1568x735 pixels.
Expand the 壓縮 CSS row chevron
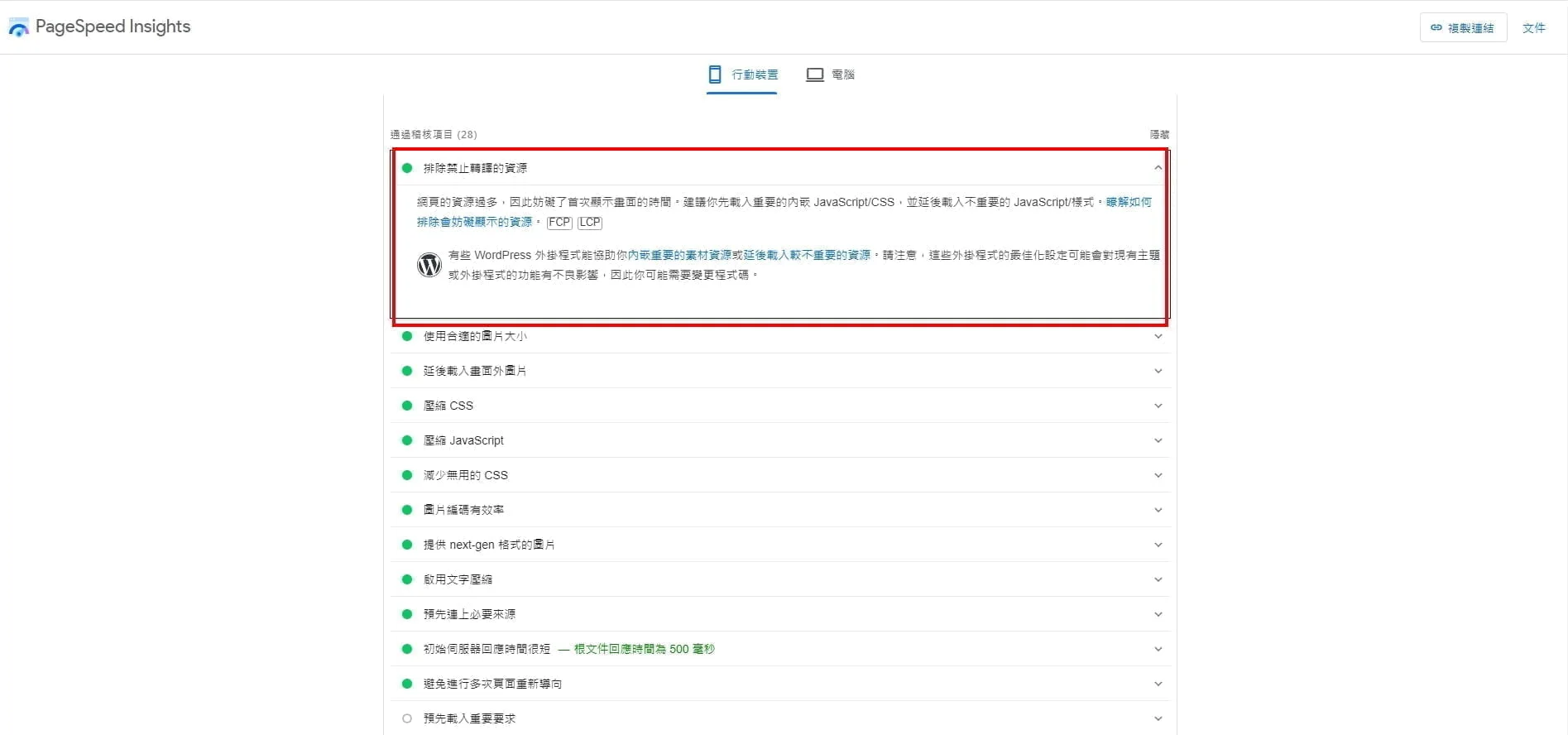click(1158, 406)
